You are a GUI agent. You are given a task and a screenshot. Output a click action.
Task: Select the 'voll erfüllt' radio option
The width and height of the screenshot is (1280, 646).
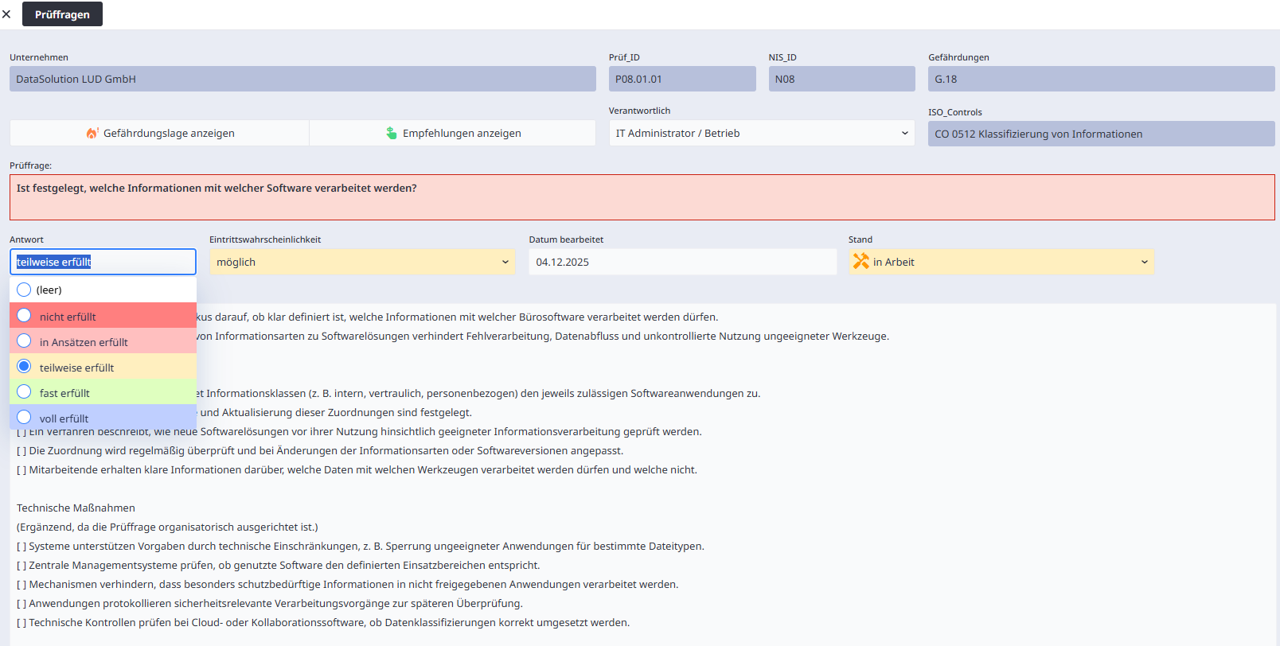click(24, 418)
